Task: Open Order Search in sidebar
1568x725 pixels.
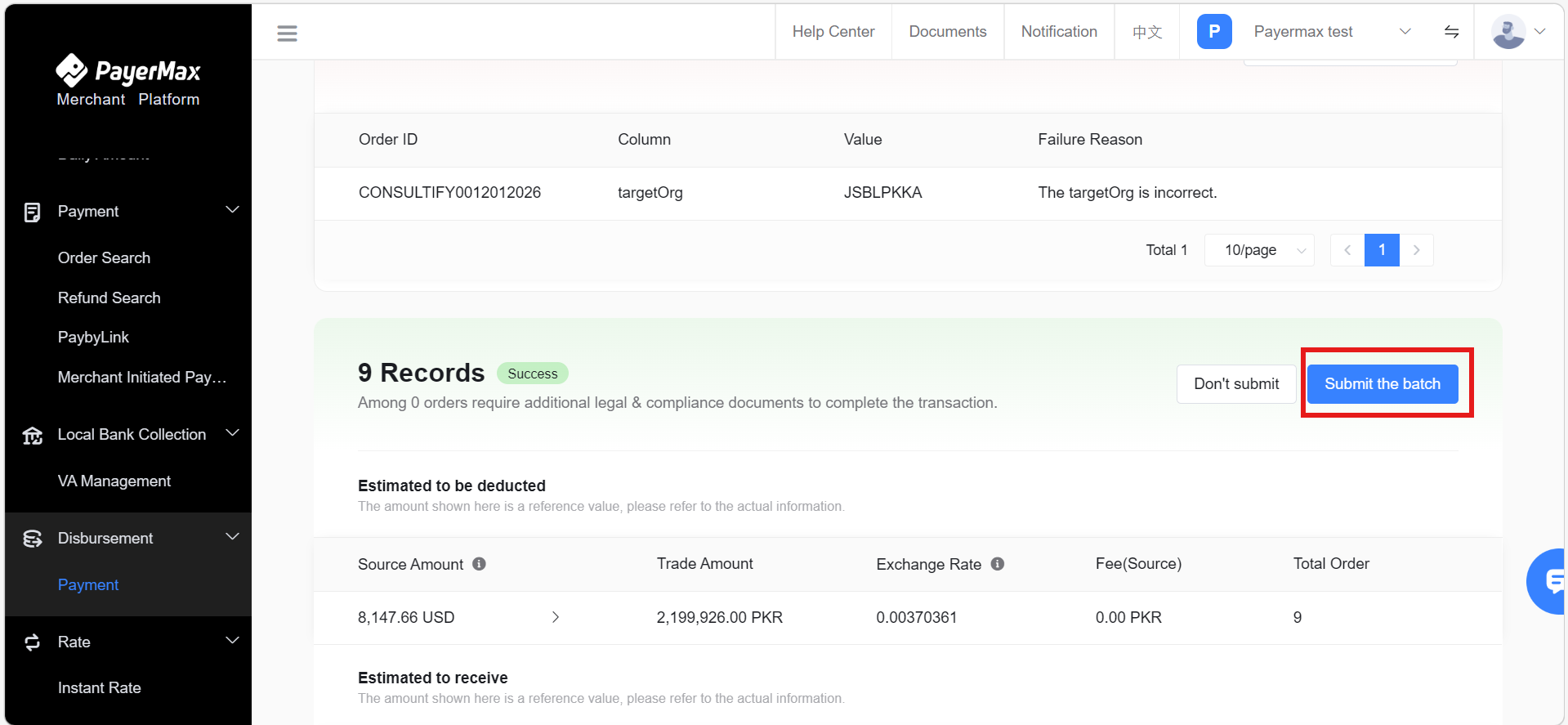Action: 104,257
